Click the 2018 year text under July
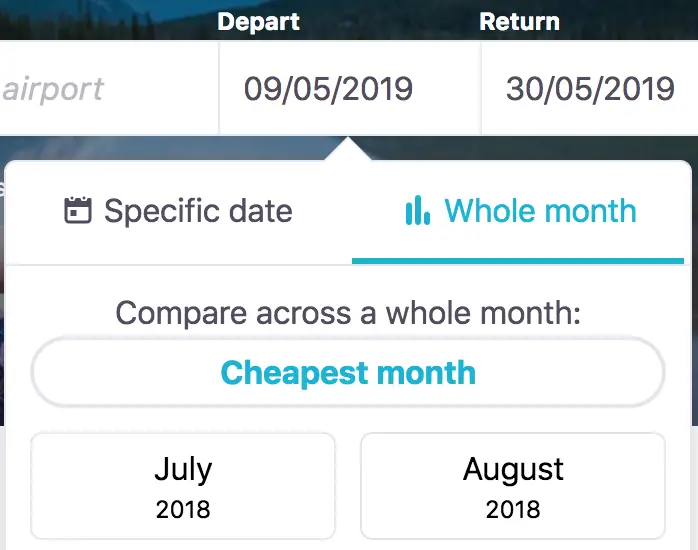 tap(183, 510)
